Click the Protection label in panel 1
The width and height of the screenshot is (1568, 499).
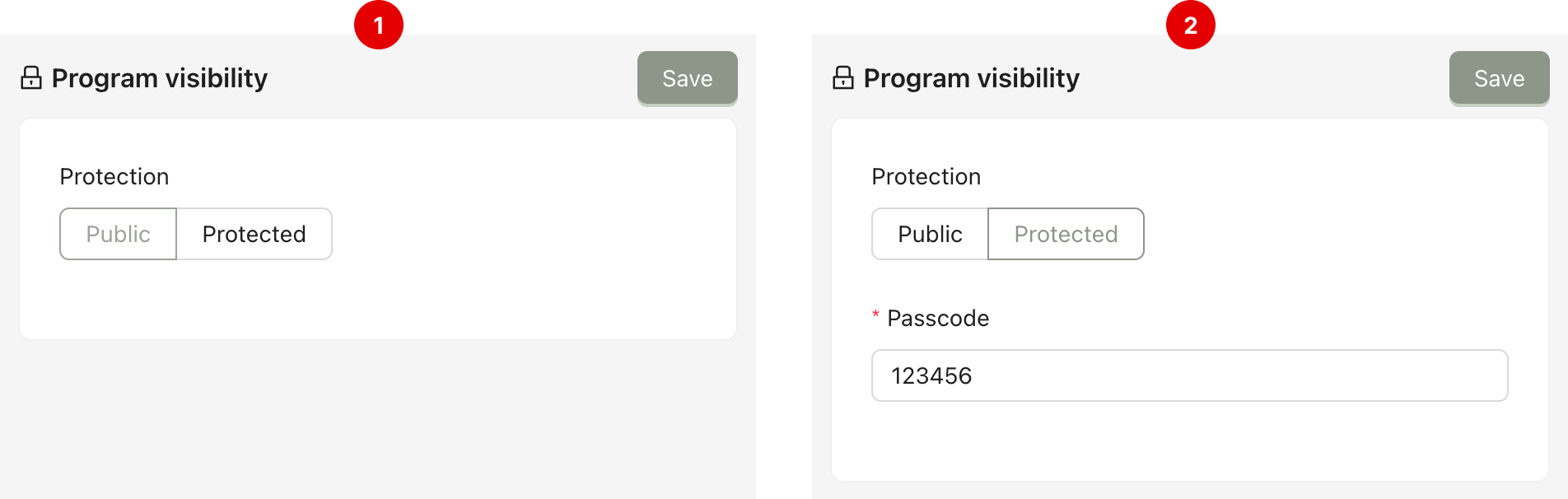tap(114, 177)
